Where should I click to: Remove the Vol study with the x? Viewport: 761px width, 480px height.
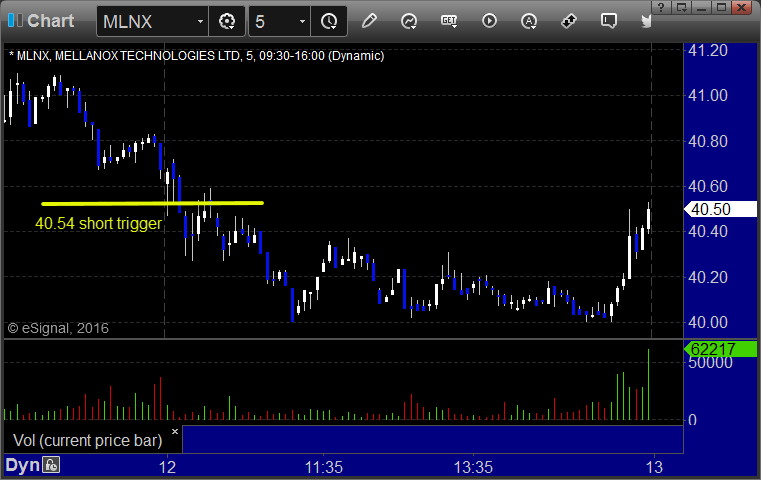tap(175, 431)
